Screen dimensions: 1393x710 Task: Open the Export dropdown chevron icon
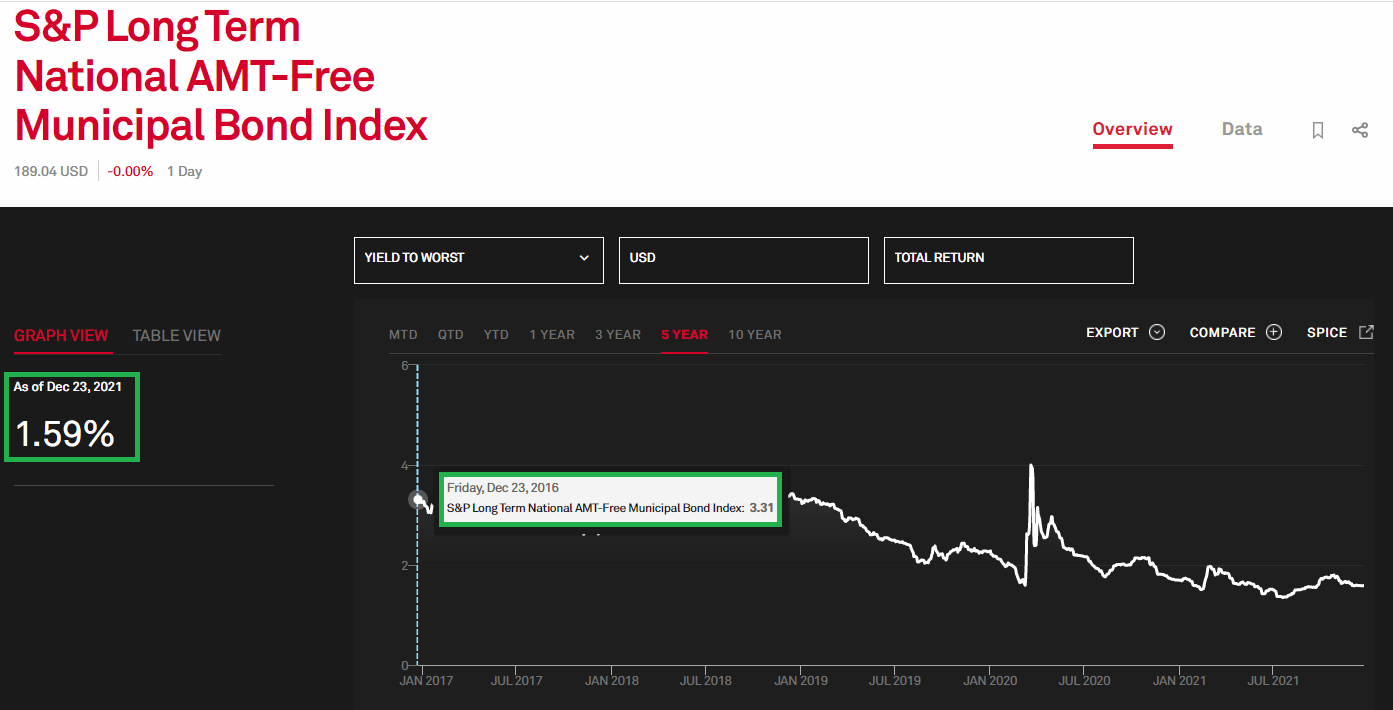click(x=1157, y=332)
